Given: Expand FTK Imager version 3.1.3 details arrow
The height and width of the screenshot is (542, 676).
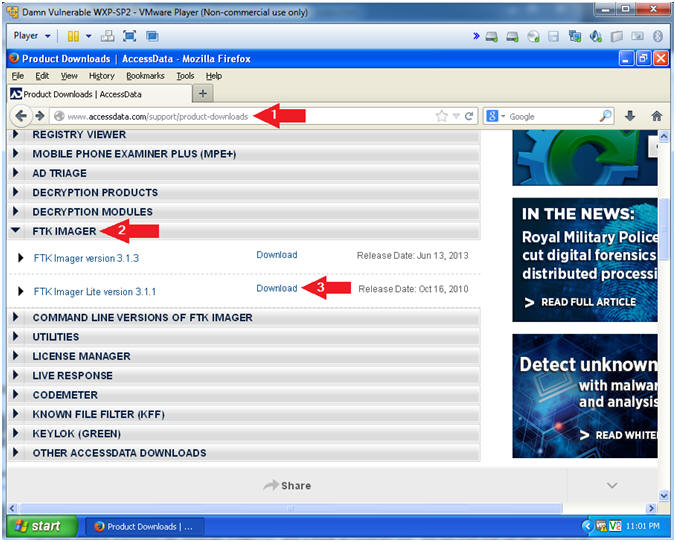Looking at the screenshot, I should (20, 258).
